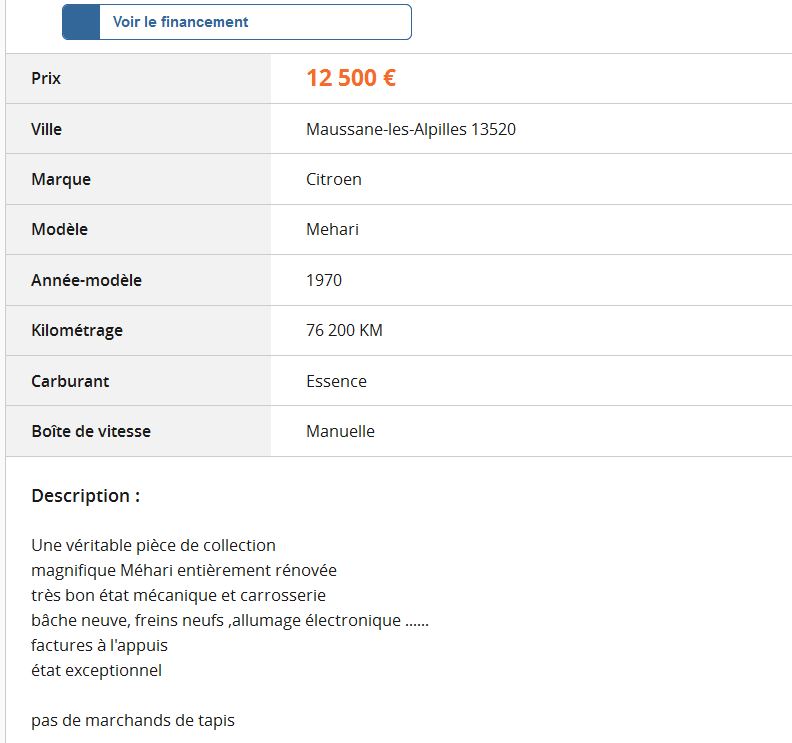Select the Mehari model value

point(332,229)
